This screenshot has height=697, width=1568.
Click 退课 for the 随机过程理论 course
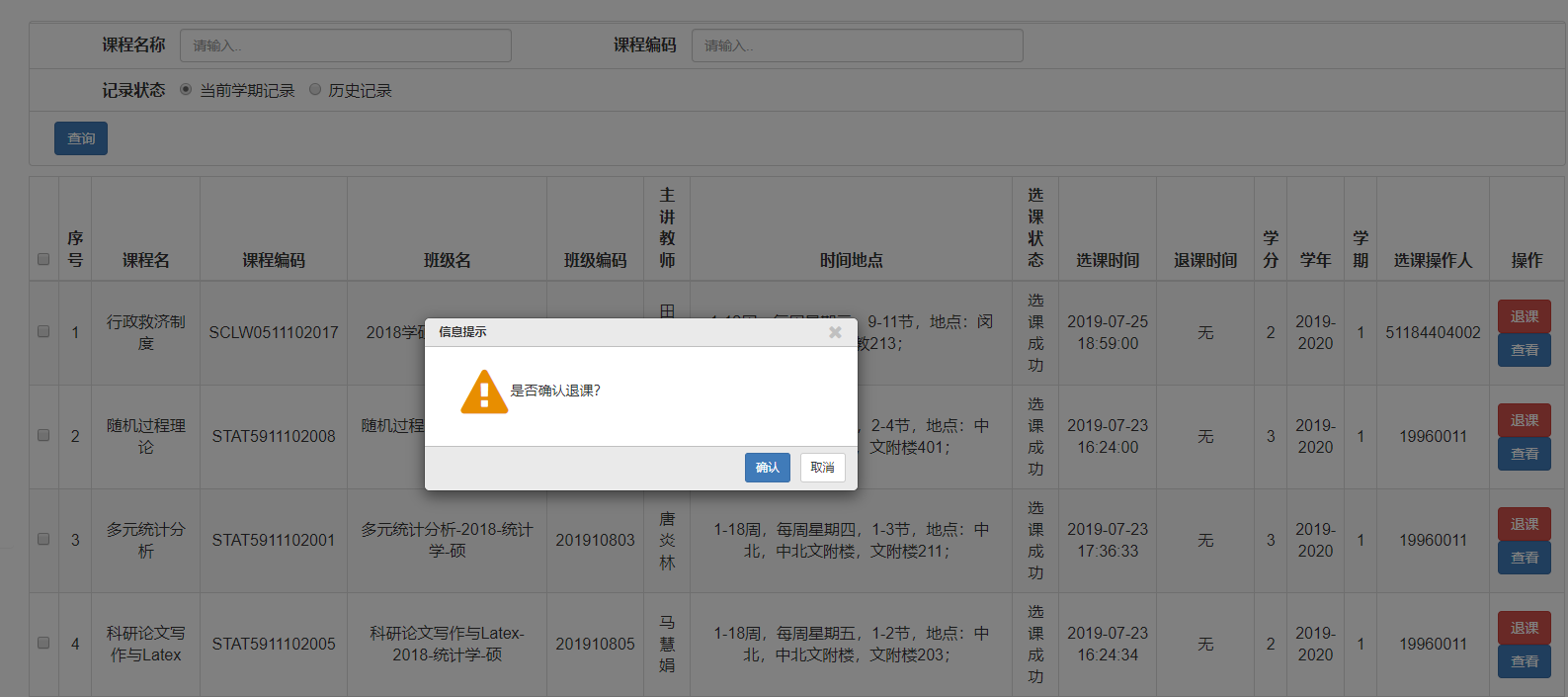[x=1524, y=420]
